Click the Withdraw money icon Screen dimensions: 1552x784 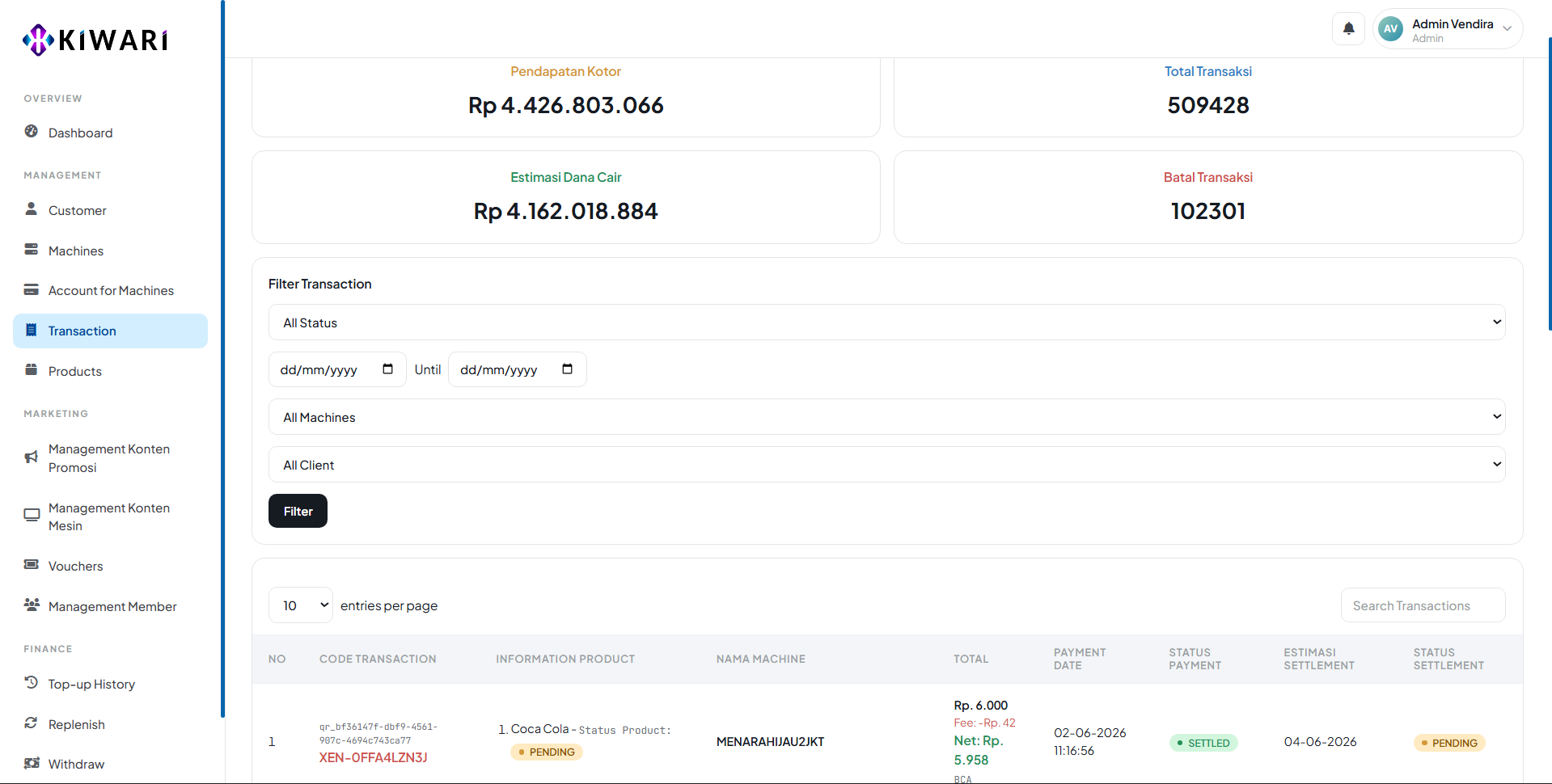click(32, 763)
